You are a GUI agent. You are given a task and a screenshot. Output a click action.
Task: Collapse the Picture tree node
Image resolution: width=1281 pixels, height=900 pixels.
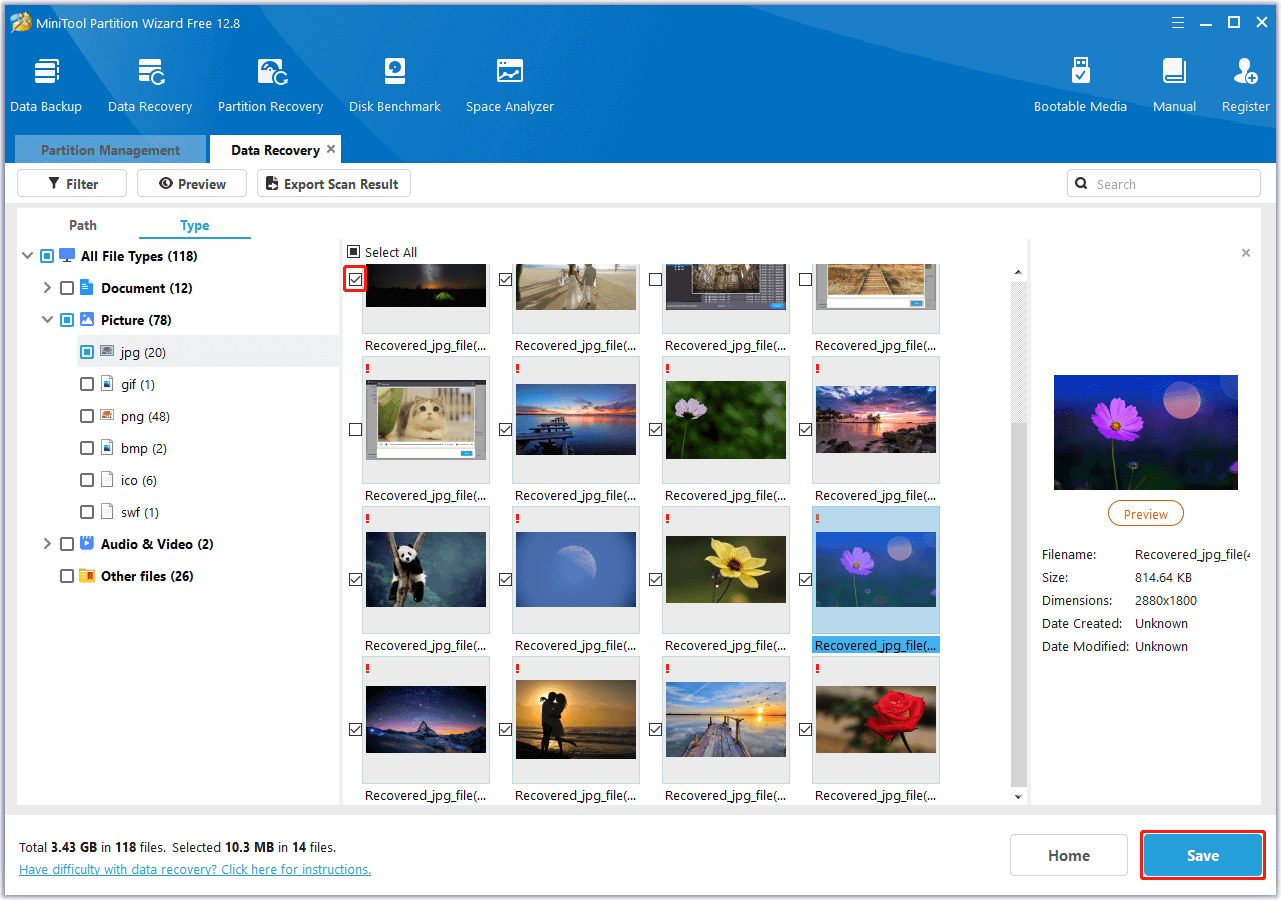[47, 320]
